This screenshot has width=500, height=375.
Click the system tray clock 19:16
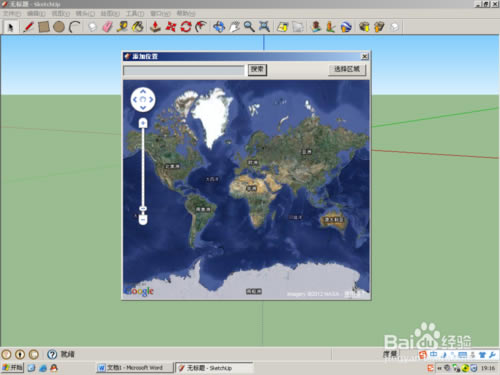[x=488, y=368]
